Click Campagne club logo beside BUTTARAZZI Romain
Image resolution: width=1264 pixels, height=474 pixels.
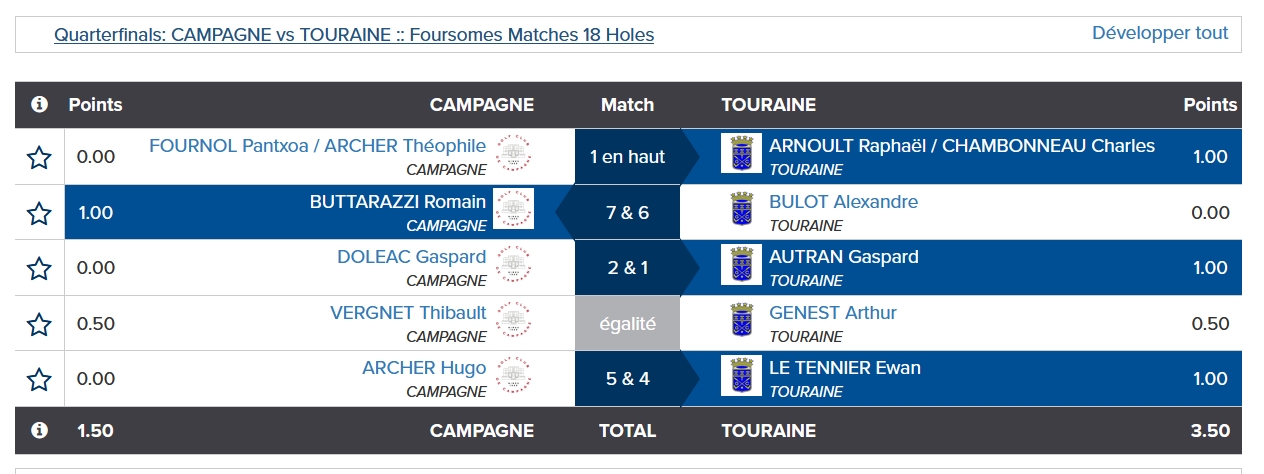514,209
